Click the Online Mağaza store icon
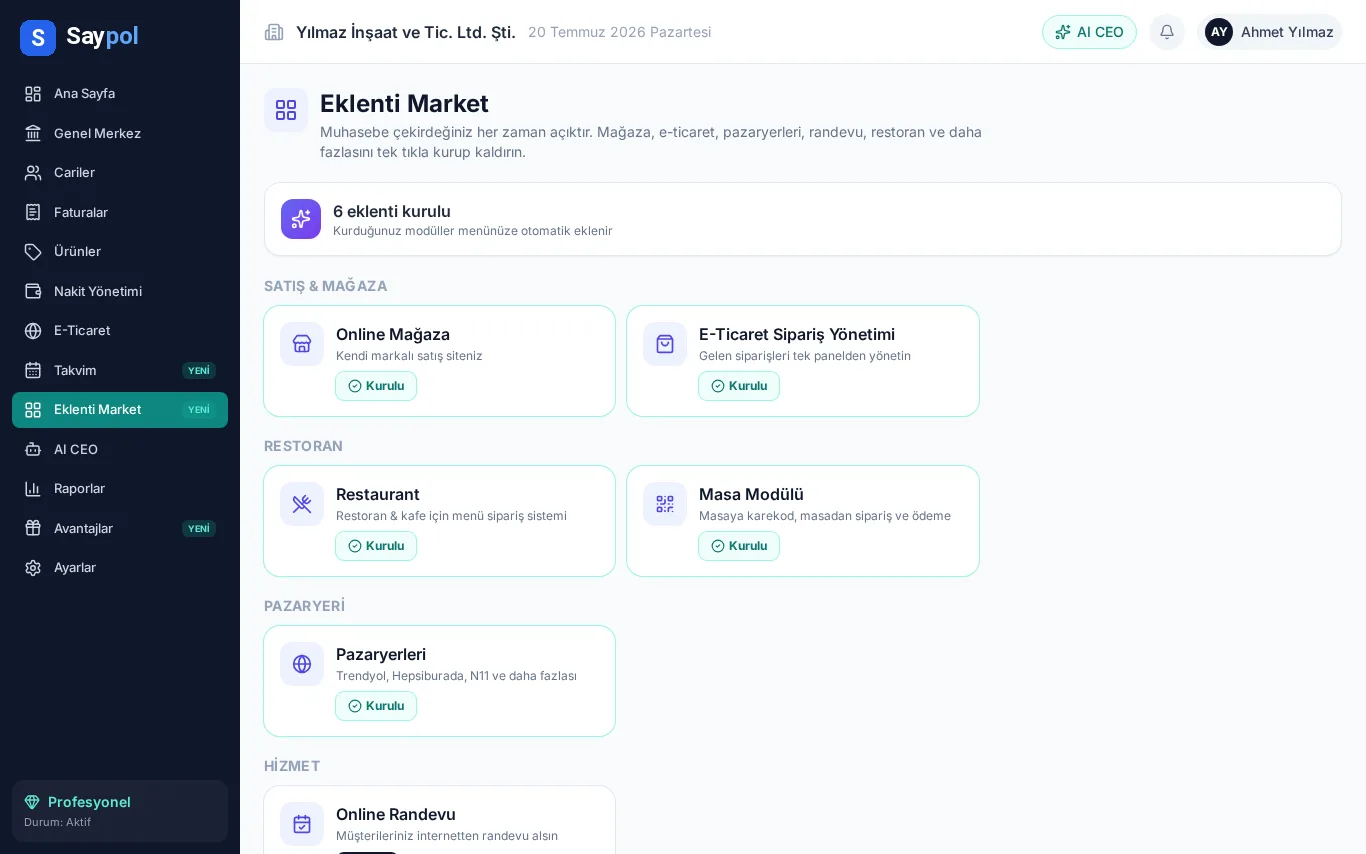The image size is (1366, 854). point(302,344)
